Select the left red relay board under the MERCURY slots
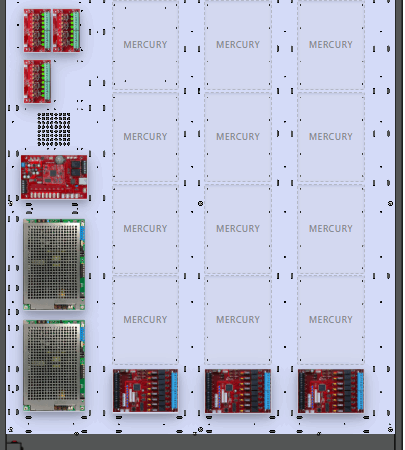This screenshot has width=405, height=450. click(145, 391)
